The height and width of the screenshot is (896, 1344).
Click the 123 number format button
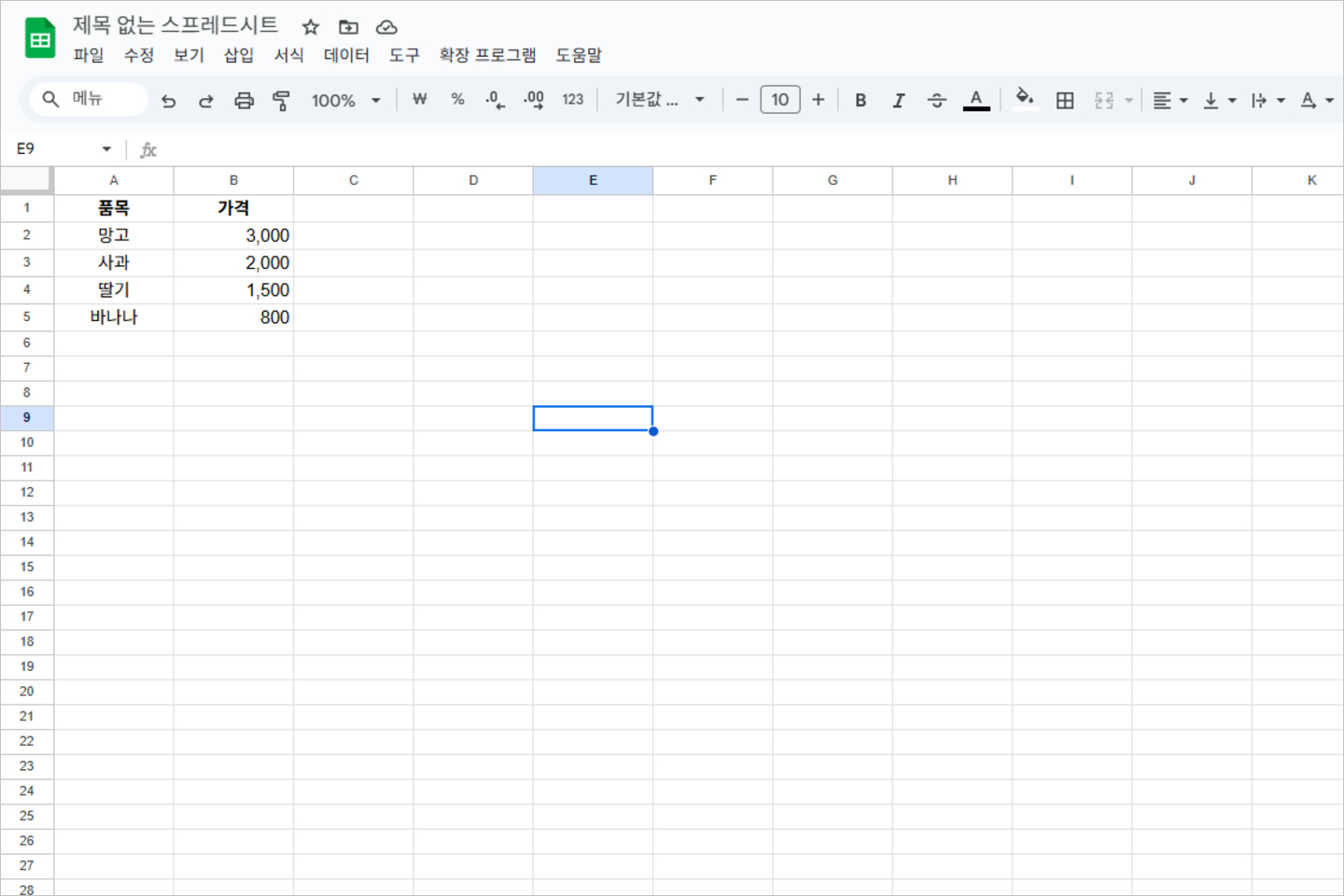tap(572, 100)
